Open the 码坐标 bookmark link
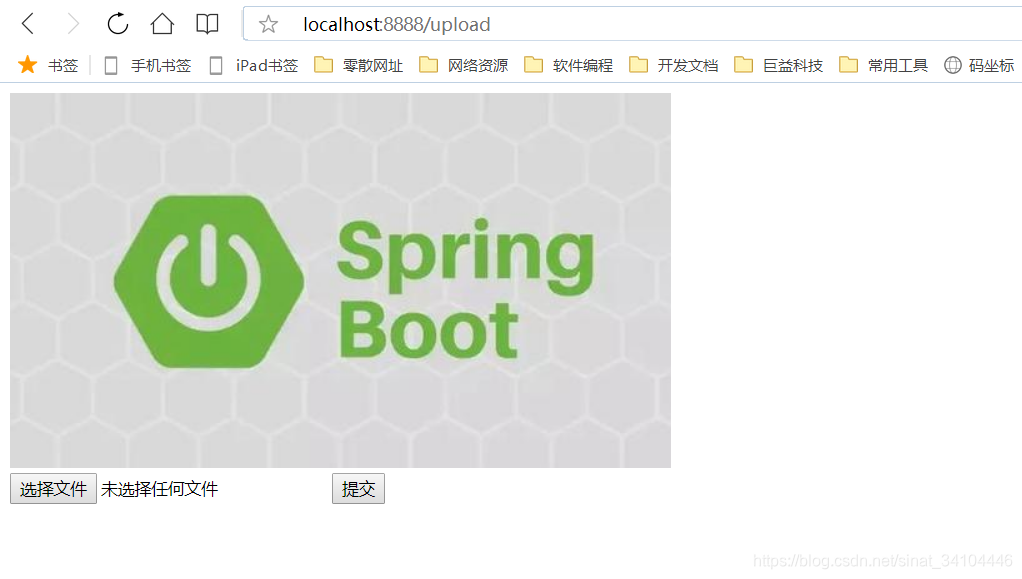The width and height of the screenshot is (1022, 579). pyautogui.click(x=979, y=65)
